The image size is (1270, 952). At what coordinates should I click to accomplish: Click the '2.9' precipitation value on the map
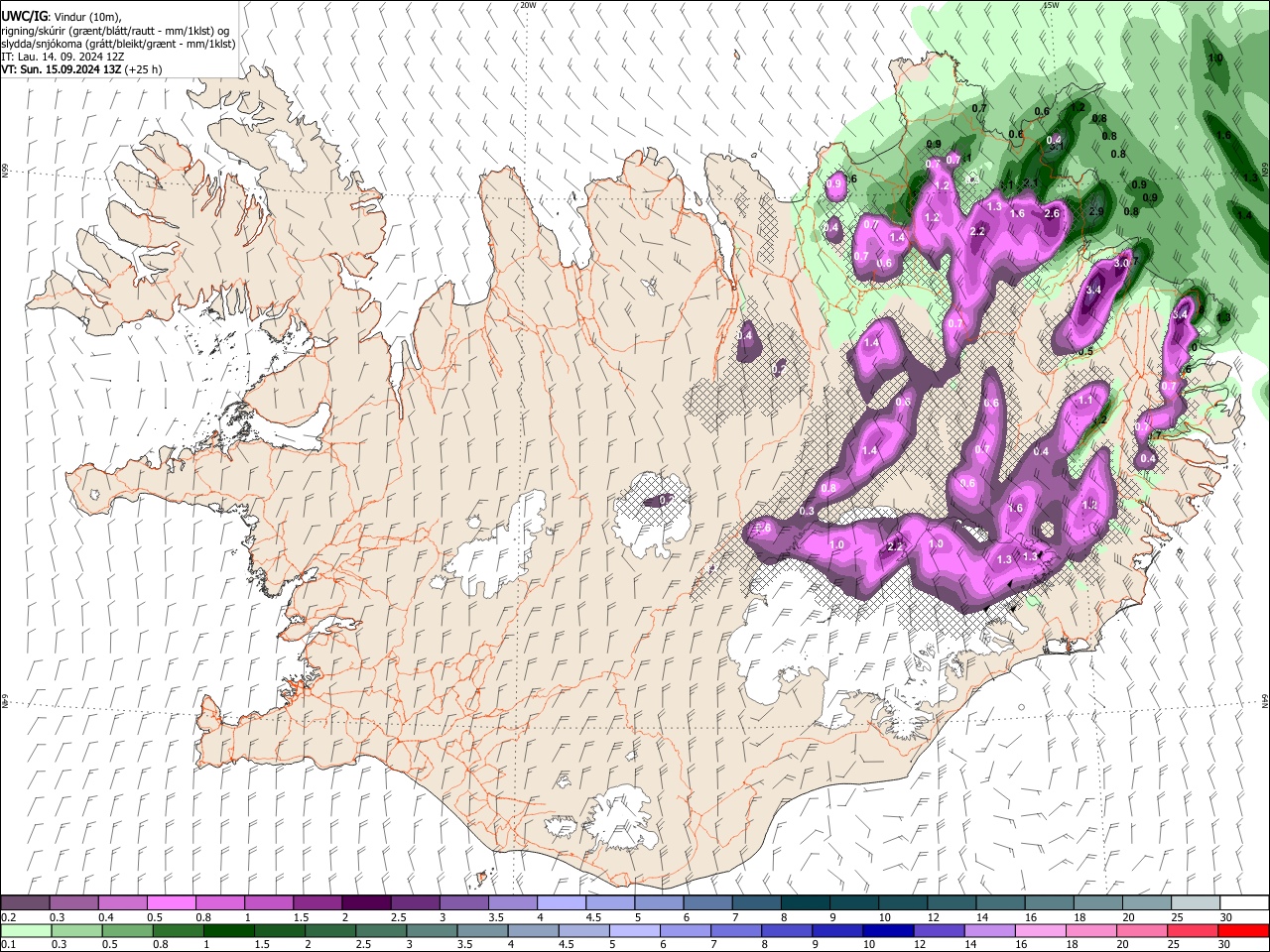(x=1096, y=211)
